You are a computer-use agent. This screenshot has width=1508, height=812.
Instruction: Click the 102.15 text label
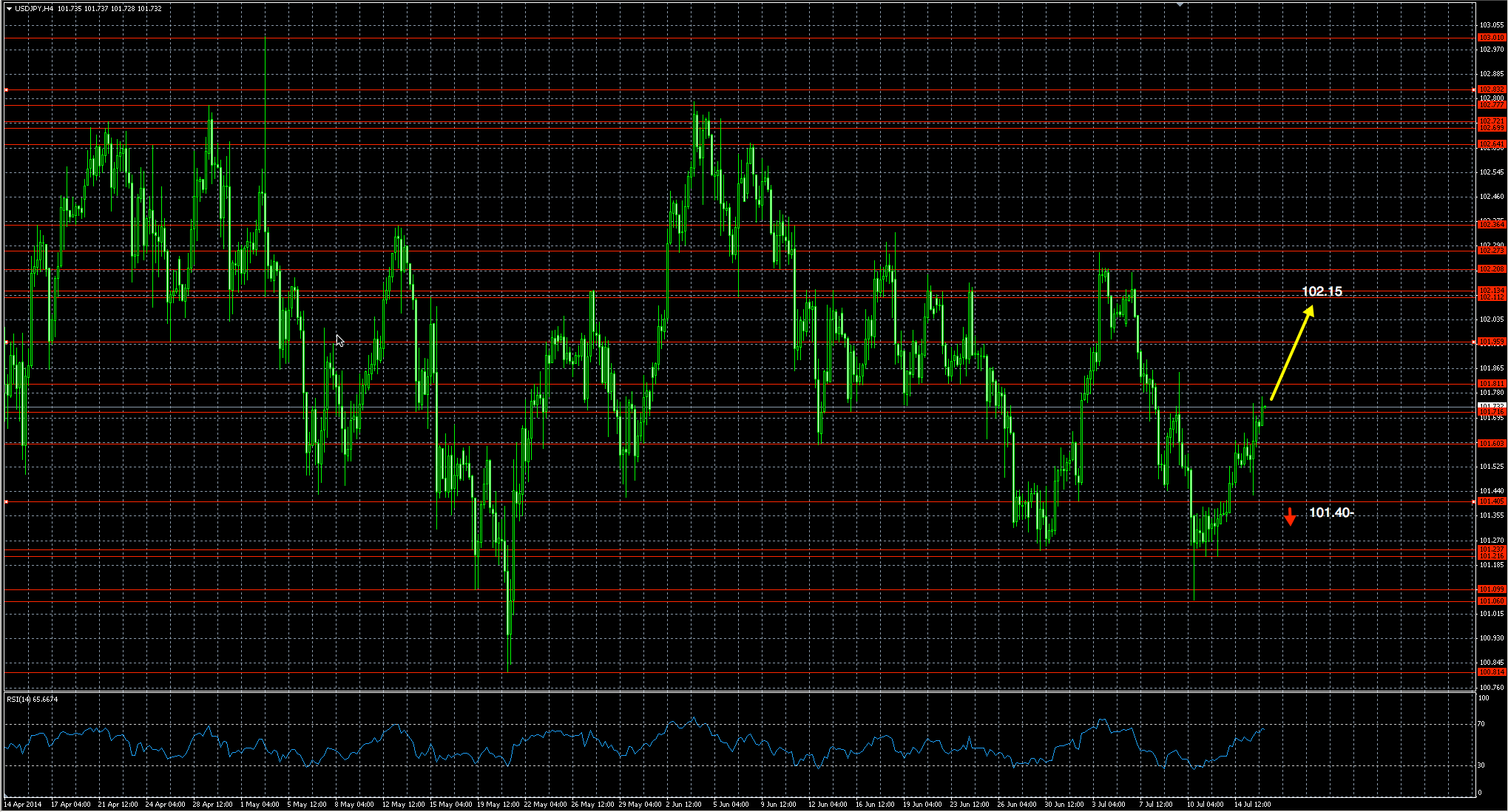click(x=1322, y=291)
